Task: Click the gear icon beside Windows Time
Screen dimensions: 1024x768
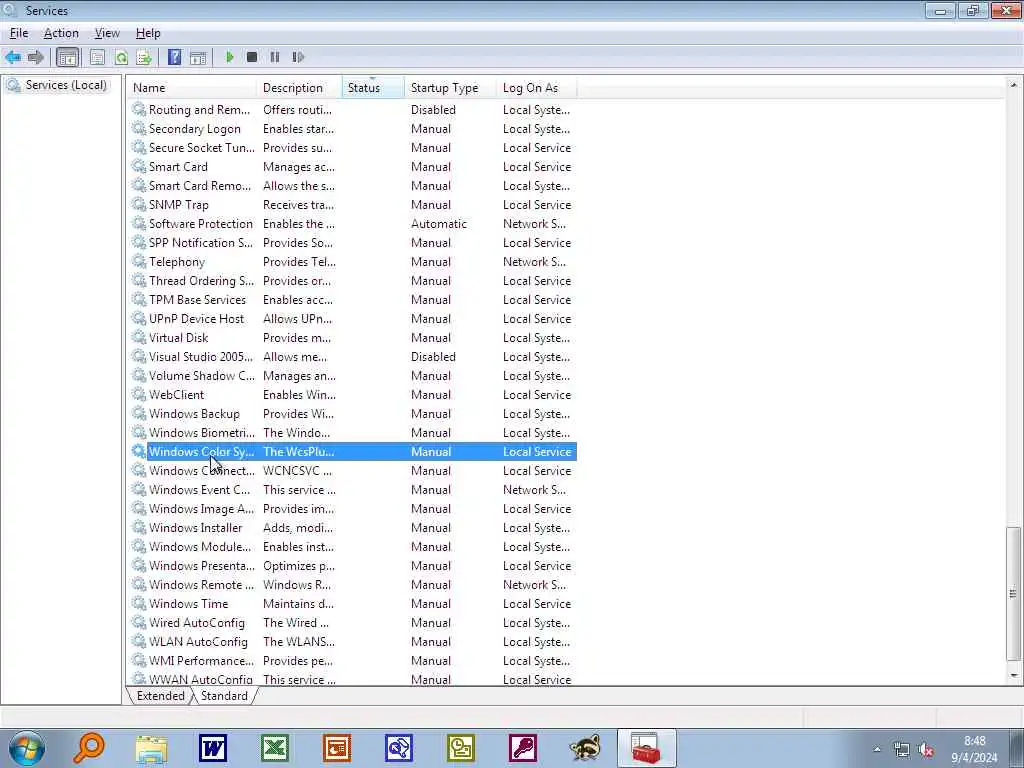Action: point(138,603)
